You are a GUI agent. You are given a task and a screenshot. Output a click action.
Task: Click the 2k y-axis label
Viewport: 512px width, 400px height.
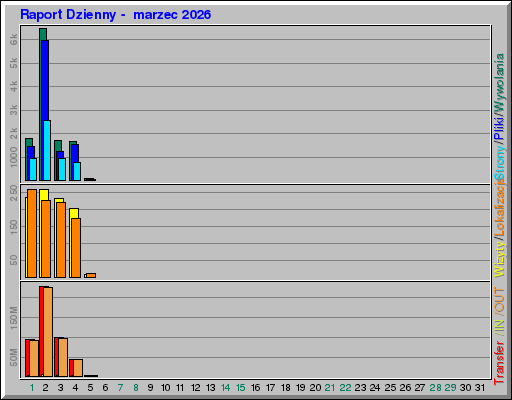14,133
